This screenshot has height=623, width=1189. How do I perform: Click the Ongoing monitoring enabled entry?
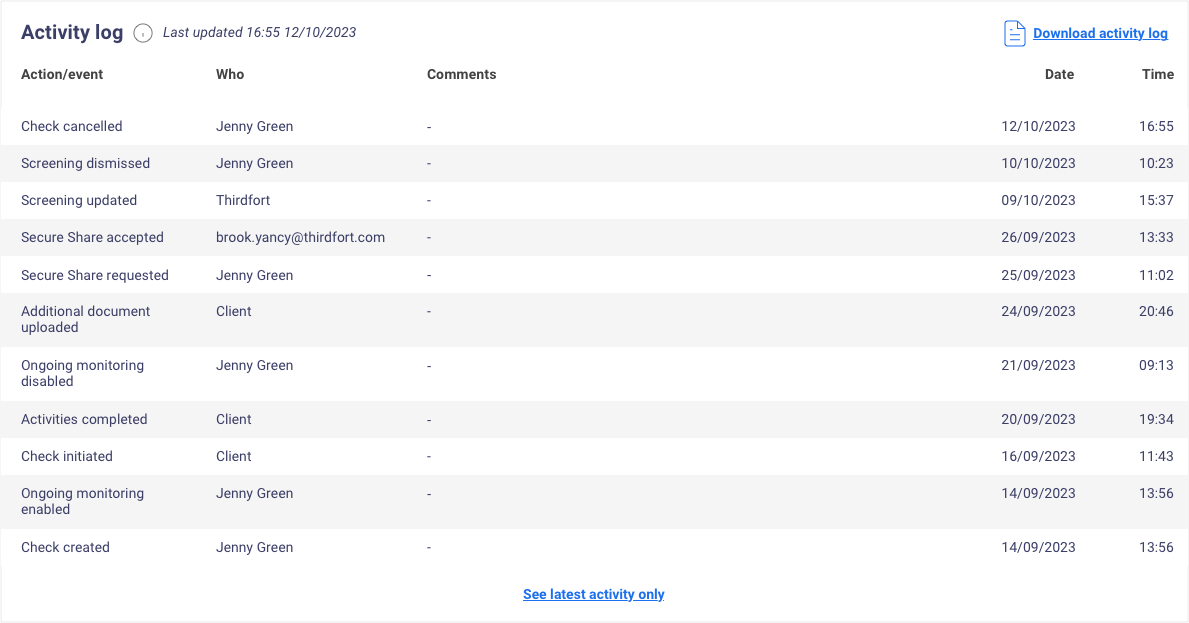coord(82,501)
